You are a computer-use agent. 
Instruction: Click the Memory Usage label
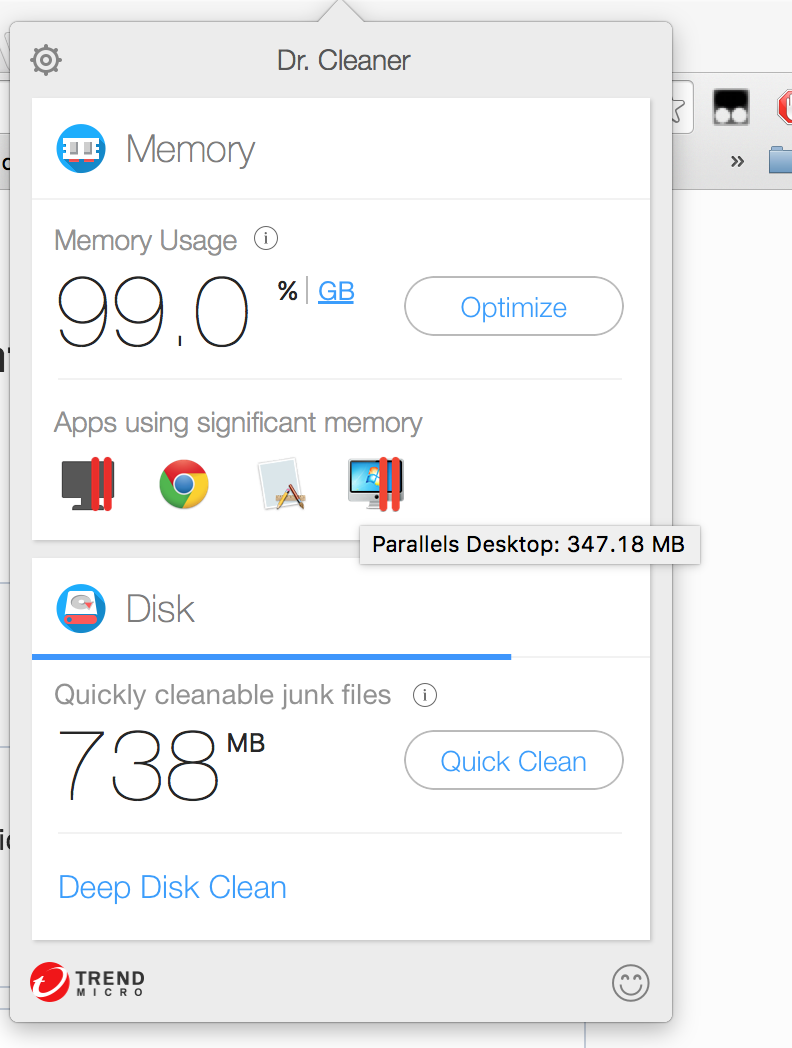click(x=146, y=241)
